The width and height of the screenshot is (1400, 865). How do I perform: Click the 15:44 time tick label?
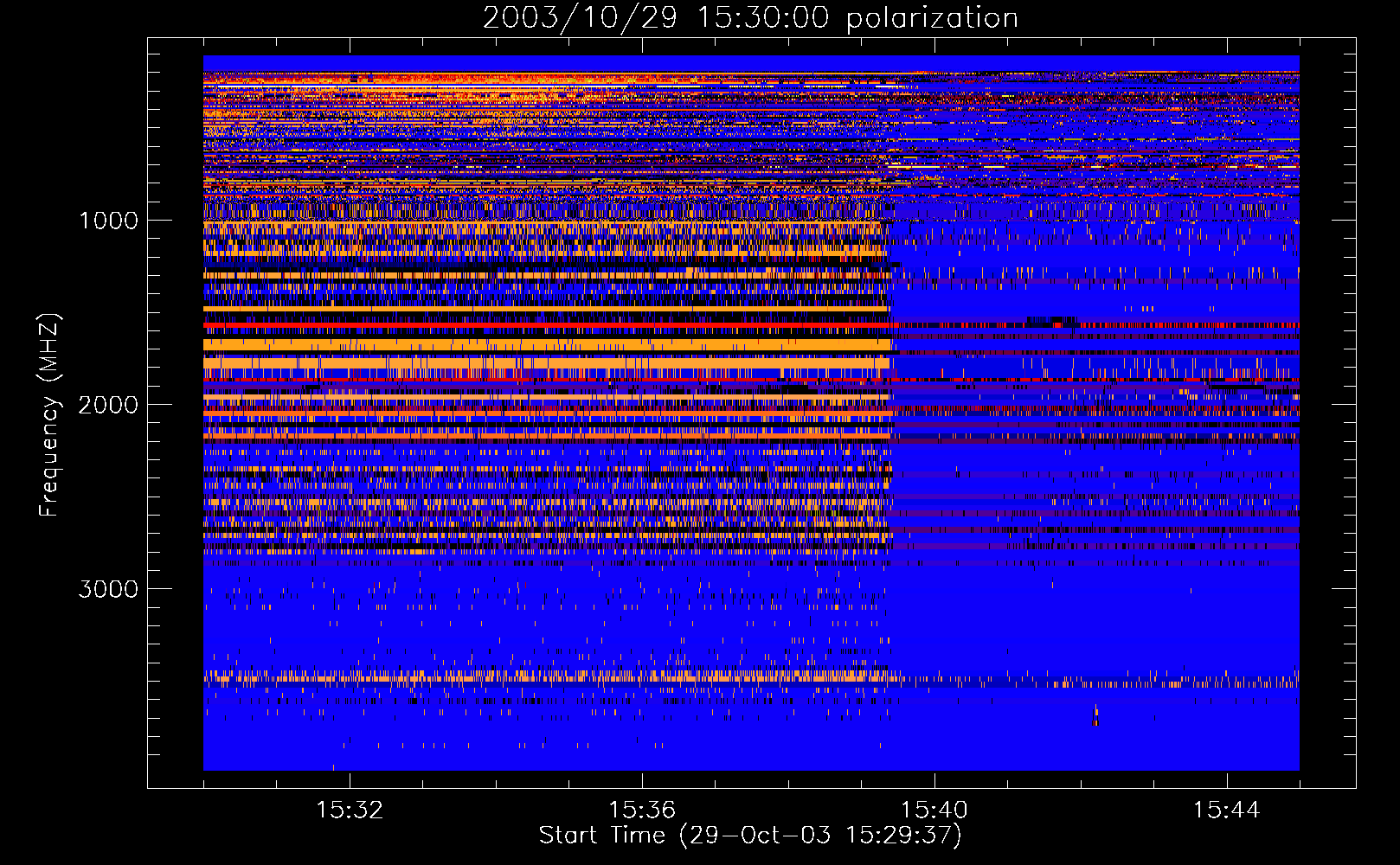pos(1226,811)
